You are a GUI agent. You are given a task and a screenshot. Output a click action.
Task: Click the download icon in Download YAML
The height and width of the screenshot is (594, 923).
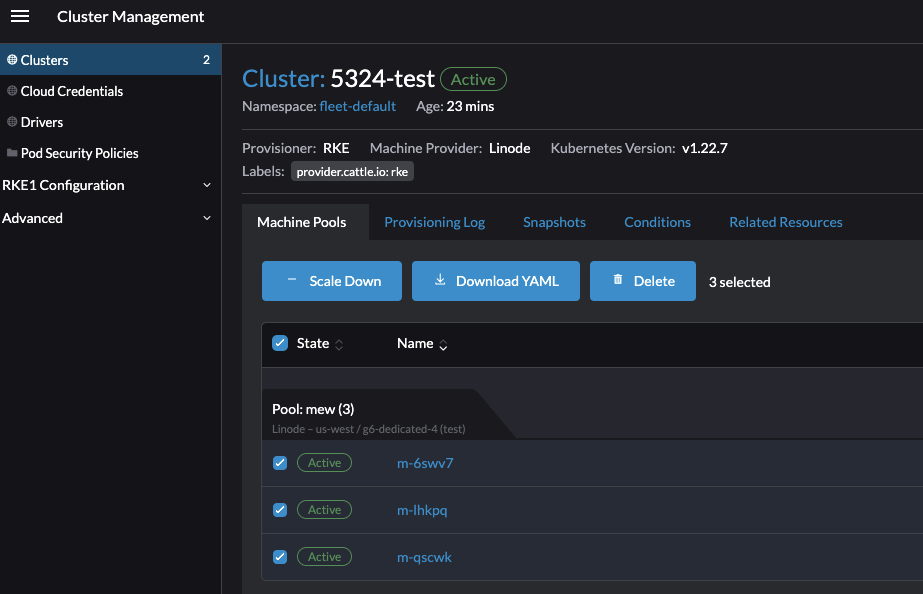440,281
